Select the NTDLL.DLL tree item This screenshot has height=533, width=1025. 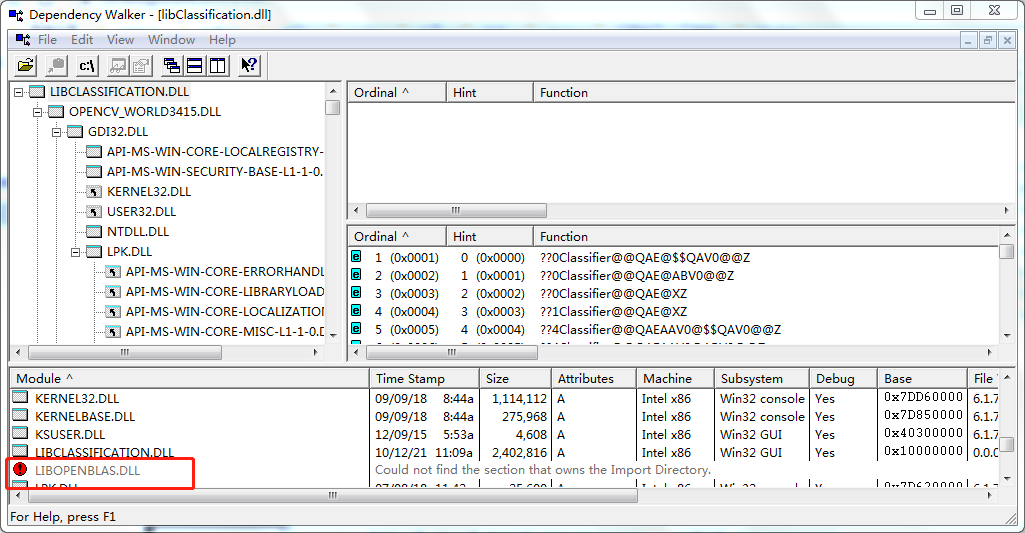pos(138,232)
